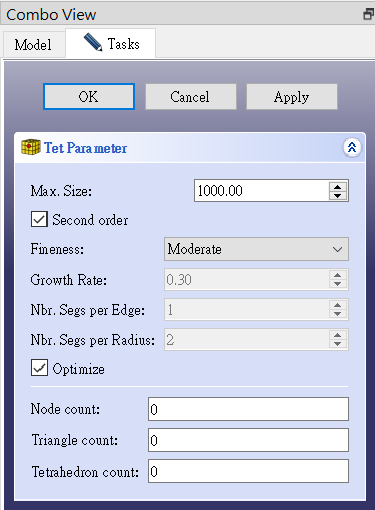Select the Tasks tab
This screenshot has height=510, width=375.
(x=111, y=43)
